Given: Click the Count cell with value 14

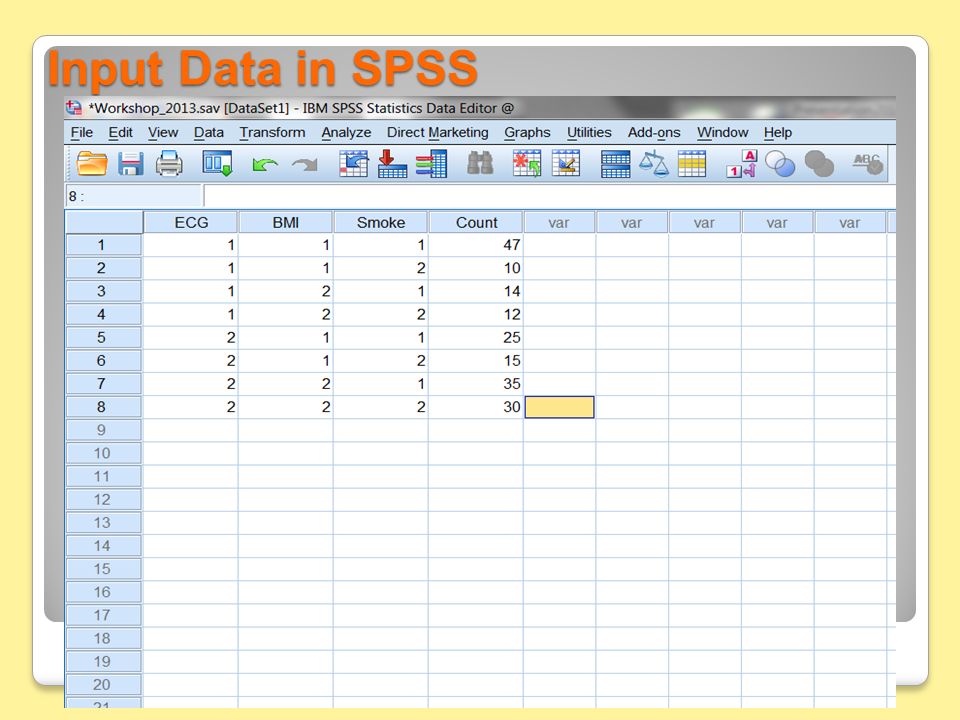Looking at the screenshot, I should [476, 291].
